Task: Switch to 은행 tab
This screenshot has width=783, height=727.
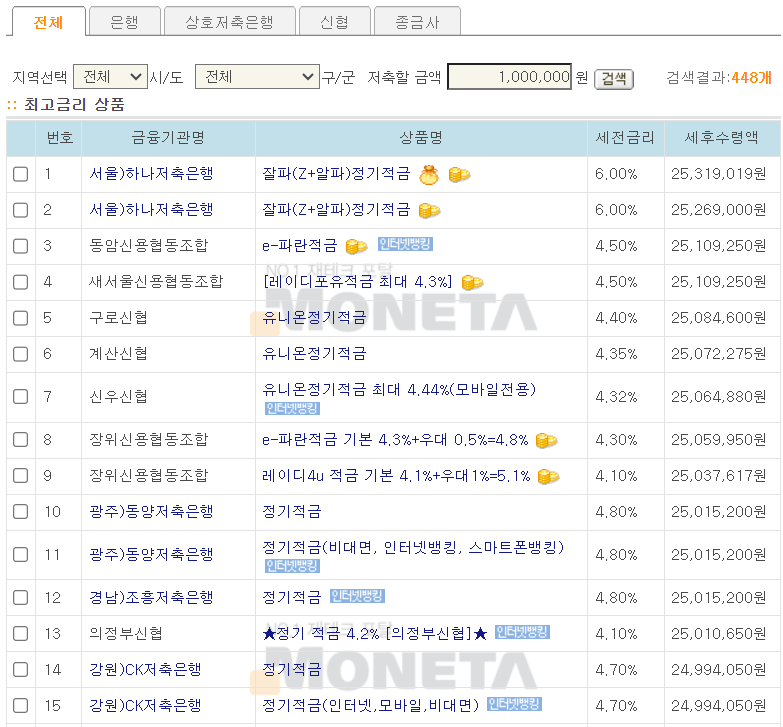Action: tap(124, 22)
